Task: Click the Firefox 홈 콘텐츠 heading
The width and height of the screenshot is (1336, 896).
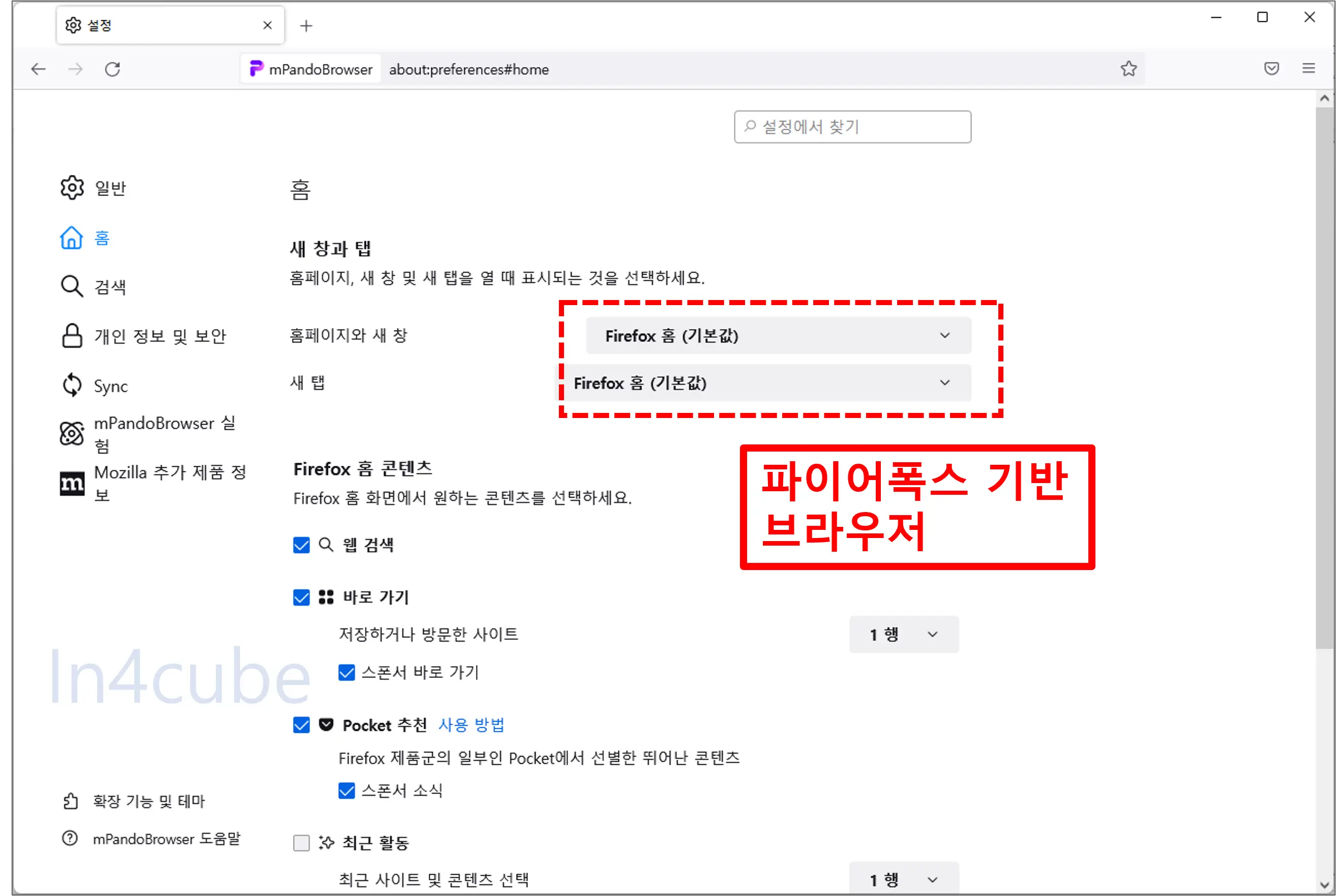Action: tap(363, 469)
